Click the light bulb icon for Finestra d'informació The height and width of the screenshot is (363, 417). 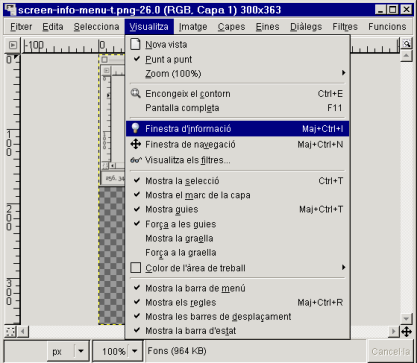pyautogui.click(x=135, y=128)
